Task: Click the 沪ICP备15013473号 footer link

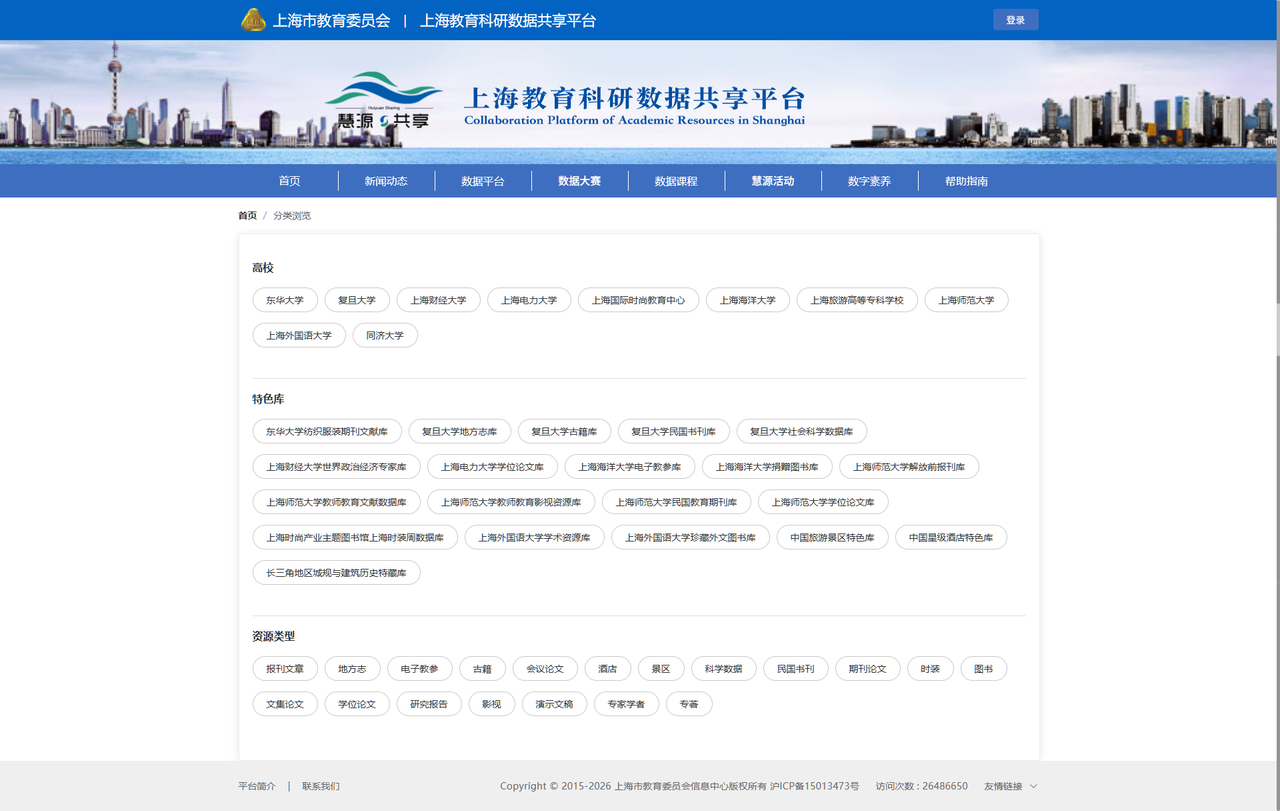Action: pos(814,786)
